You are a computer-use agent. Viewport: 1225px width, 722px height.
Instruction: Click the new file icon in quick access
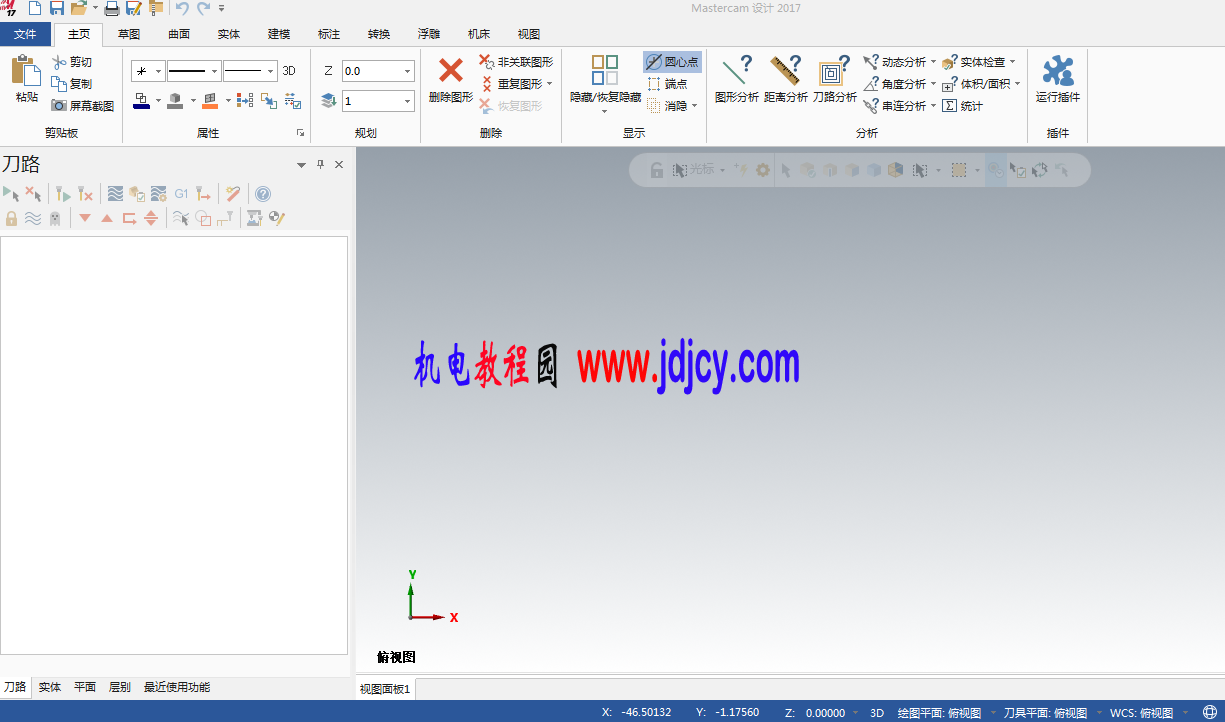35,8
